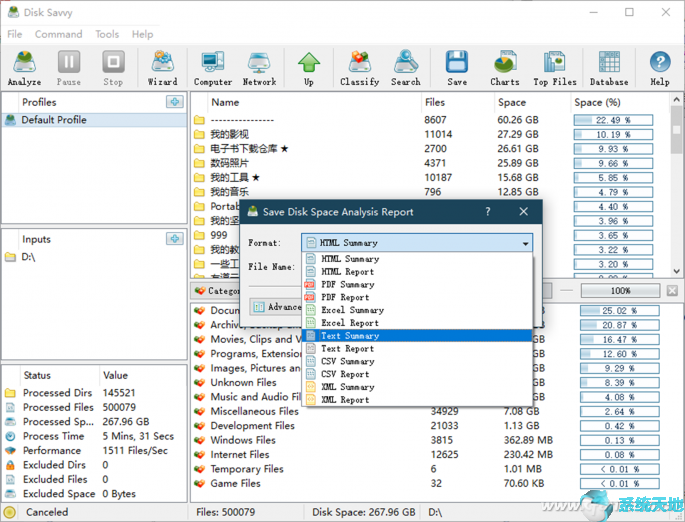Click the Stop toolbar icon
685x522 pixels.
coord(113,68)
